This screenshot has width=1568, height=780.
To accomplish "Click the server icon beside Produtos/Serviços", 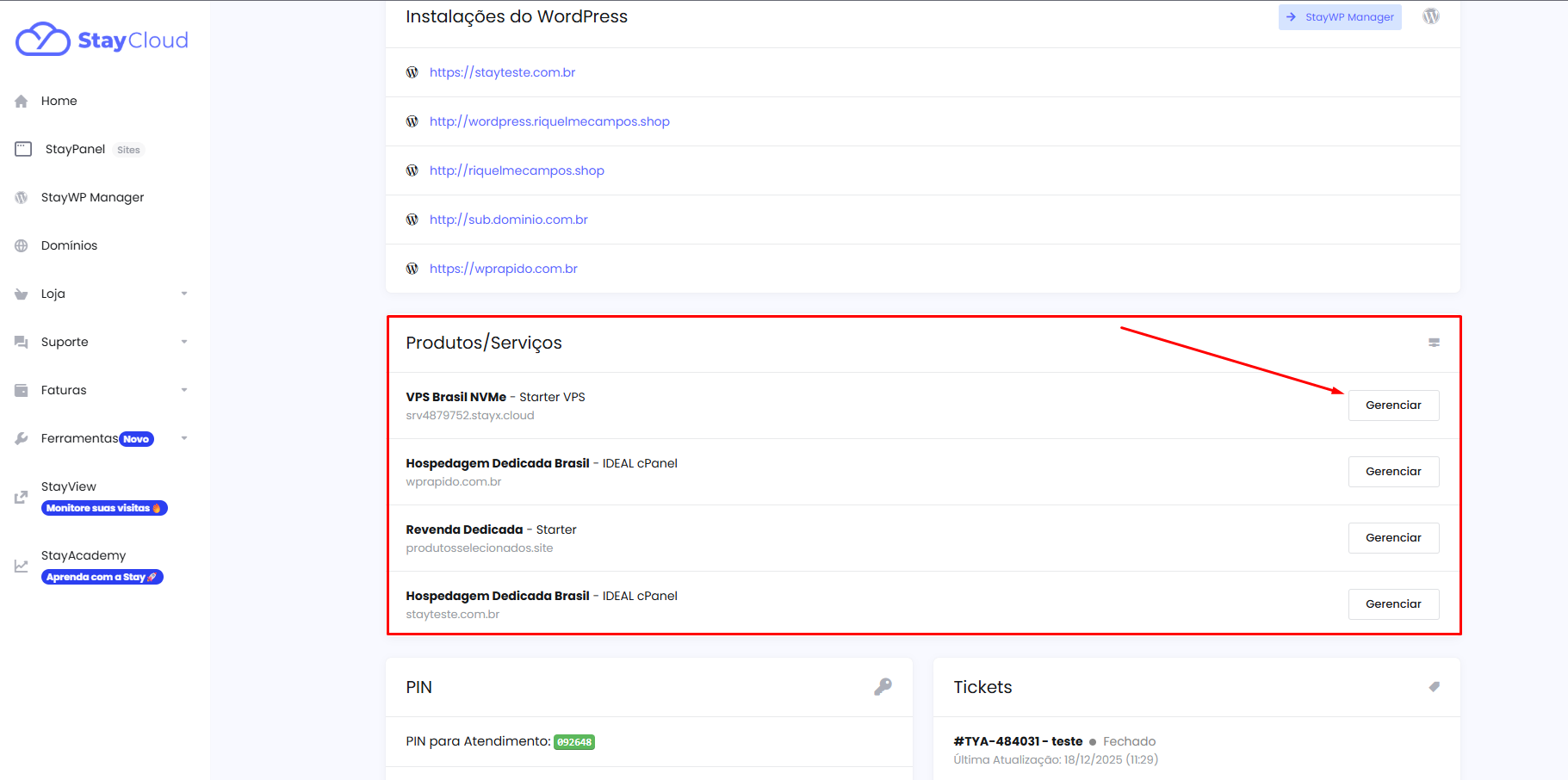I will [1434, 342].
